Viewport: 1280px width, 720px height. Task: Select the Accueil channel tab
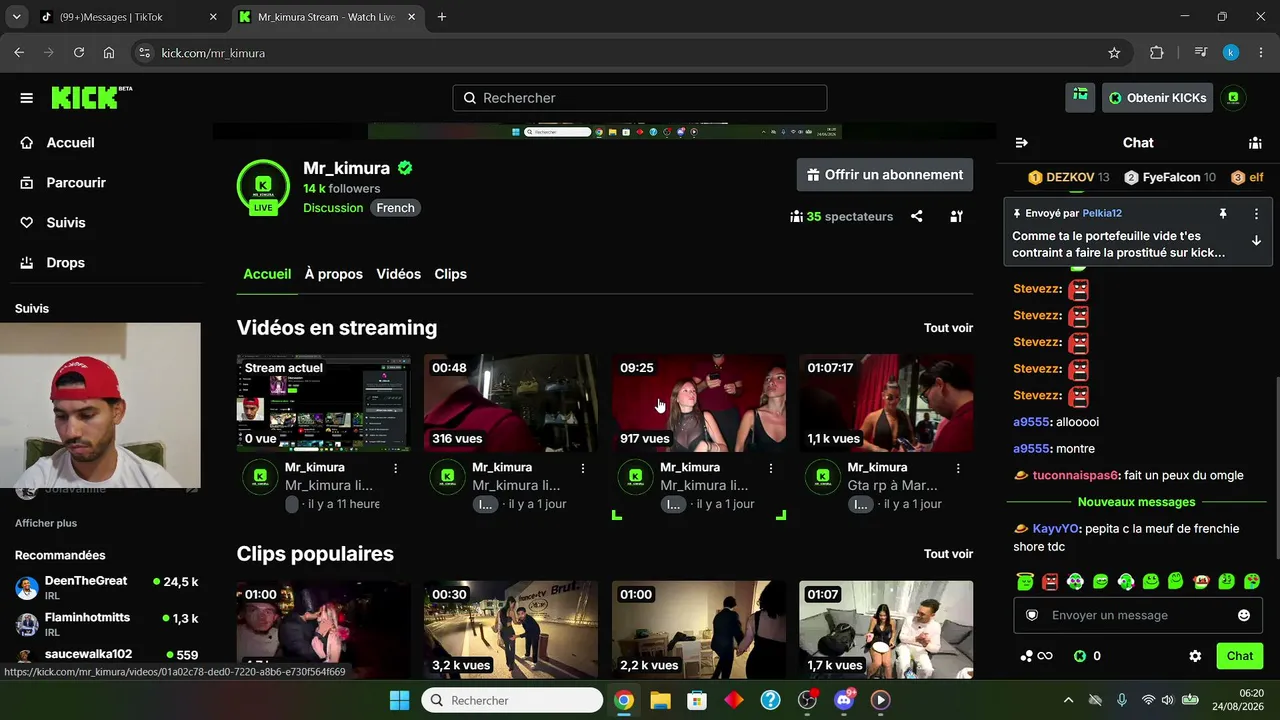pos(267,274)
